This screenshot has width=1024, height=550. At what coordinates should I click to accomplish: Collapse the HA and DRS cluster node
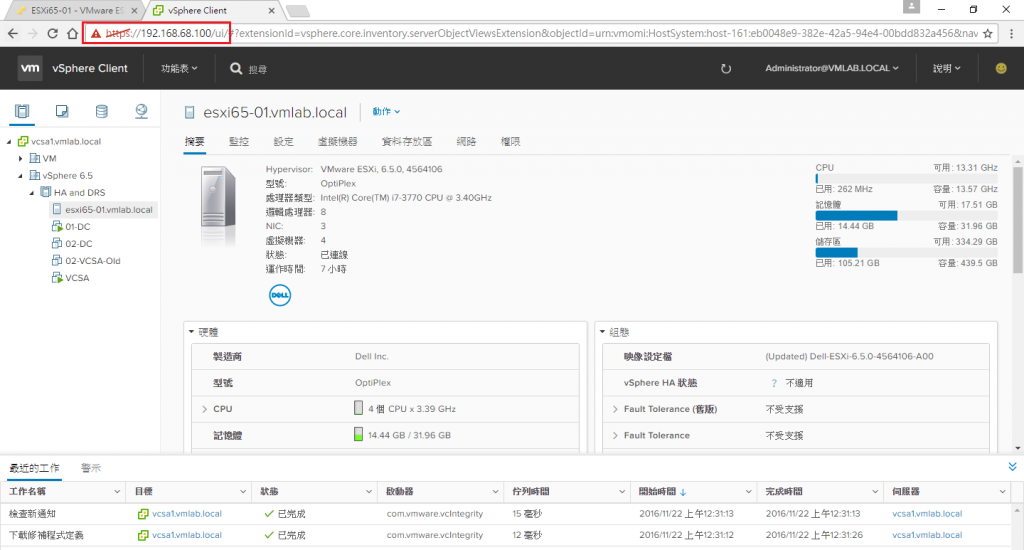[x=31, y=193]
